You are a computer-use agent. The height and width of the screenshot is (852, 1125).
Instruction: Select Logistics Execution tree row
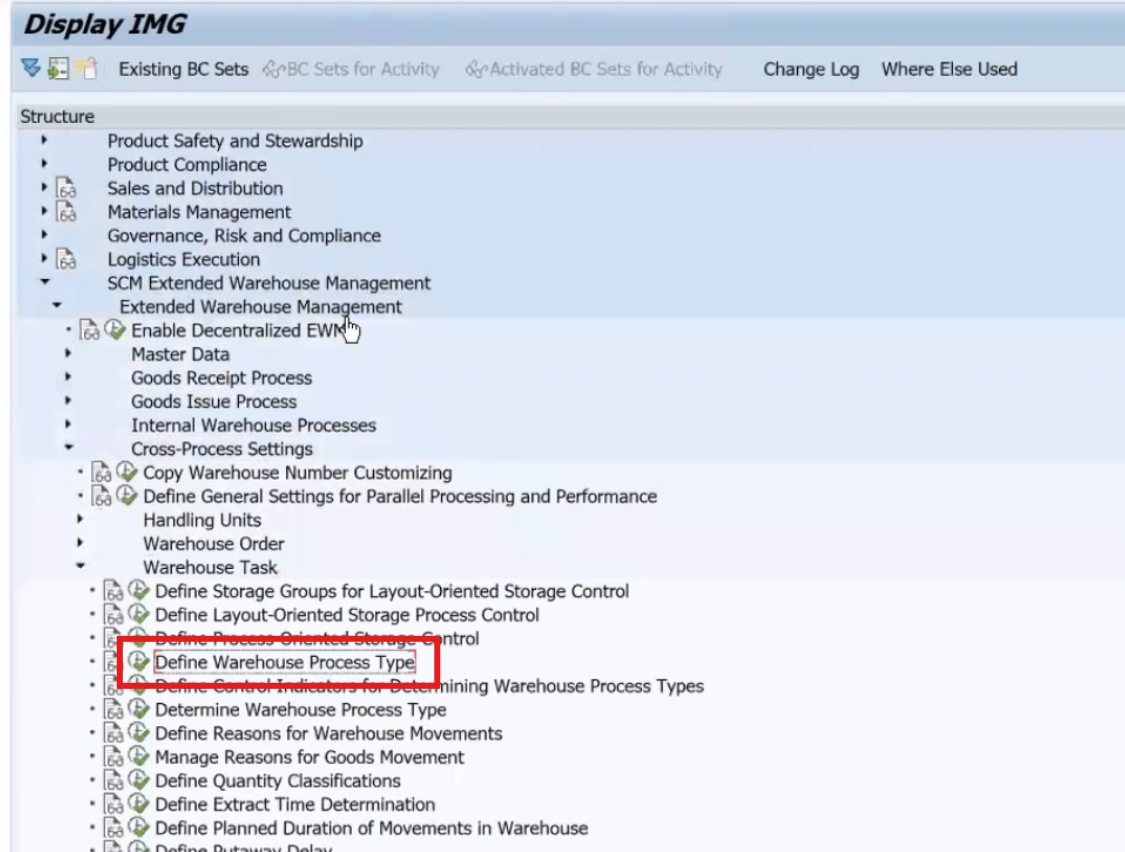tap(184, 259)
